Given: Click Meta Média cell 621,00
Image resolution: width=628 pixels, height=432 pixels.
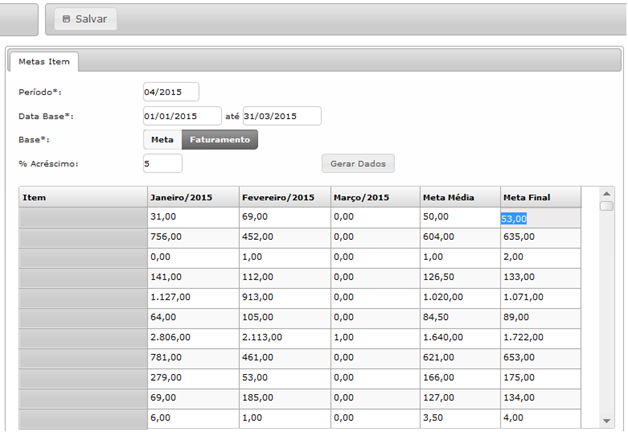Looking at the screenshot, I should click(x=460, y=357).
